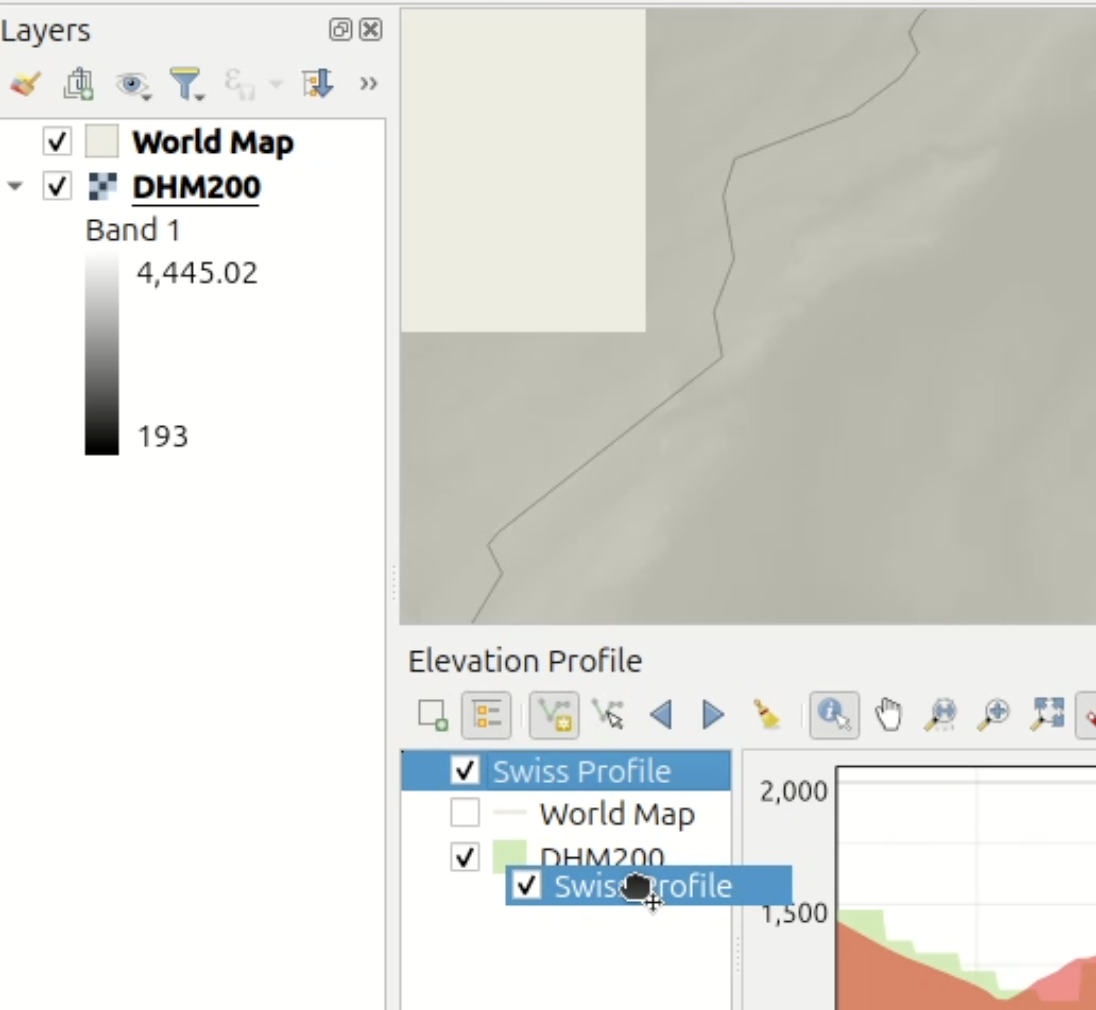Select DHM200 layer name in Layers panel
This screenshot has height=1010, width=1096.
coord(196,187)
